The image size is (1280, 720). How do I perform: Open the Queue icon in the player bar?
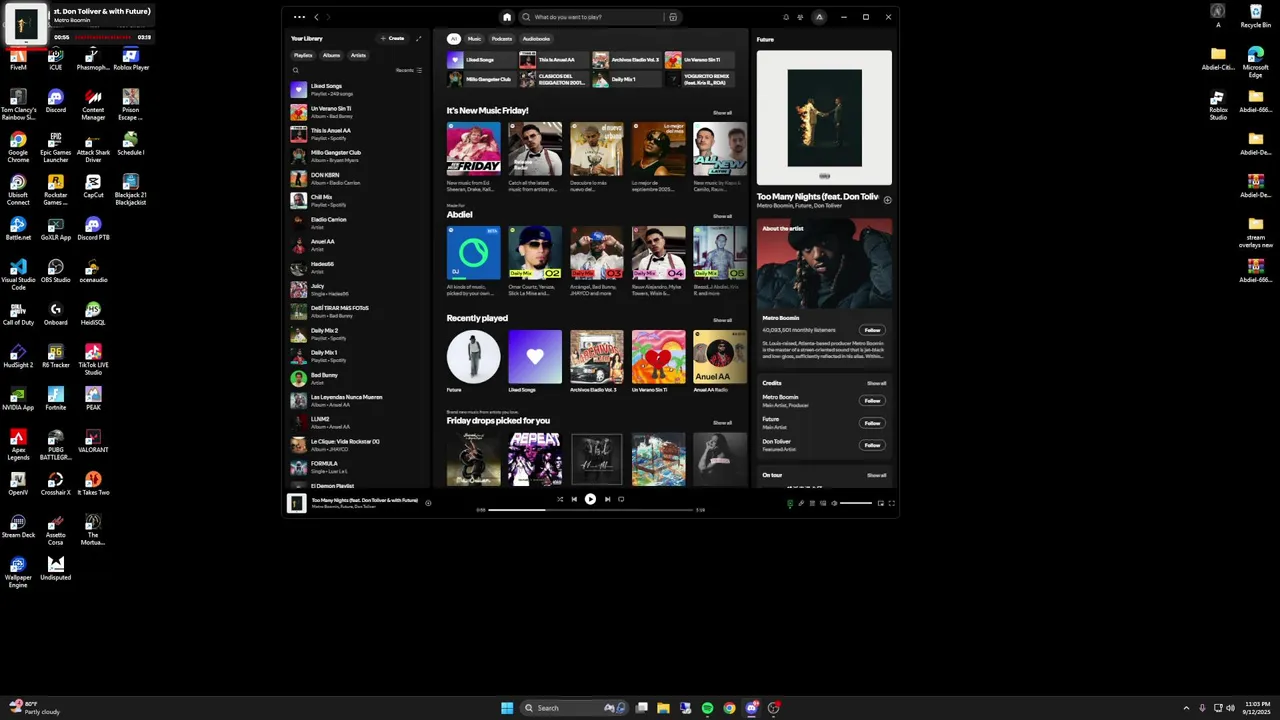click(812, 503)
